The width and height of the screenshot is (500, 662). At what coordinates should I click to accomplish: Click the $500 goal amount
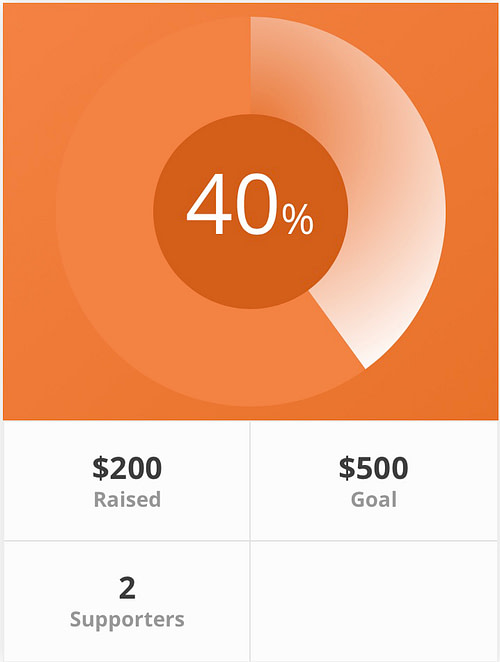pyautogui.click(x=373, y=468)
